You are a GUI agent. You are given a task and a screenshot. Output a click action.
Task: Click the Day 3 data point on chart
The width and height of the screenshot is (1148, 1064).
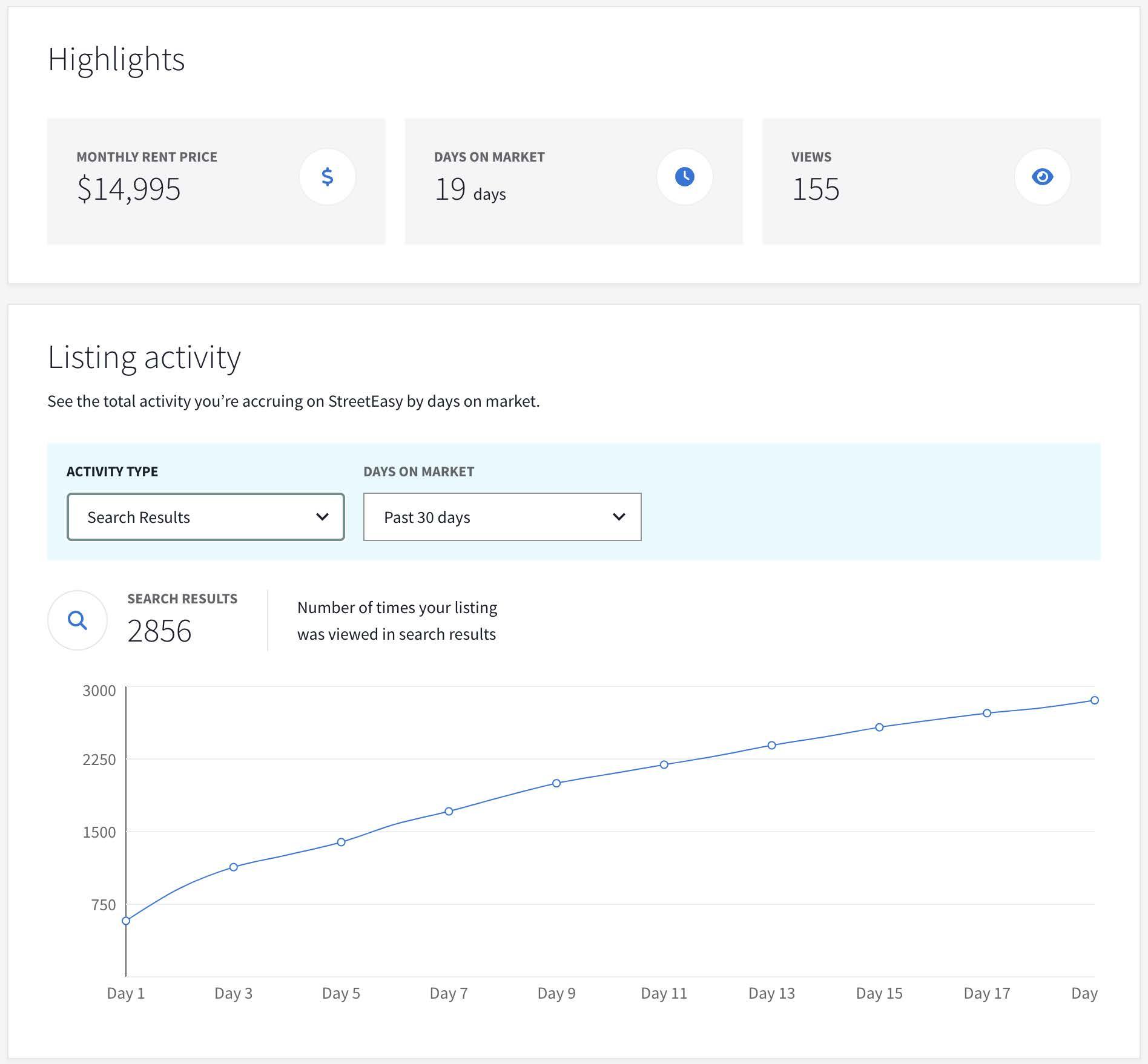(x=234, y=867)
